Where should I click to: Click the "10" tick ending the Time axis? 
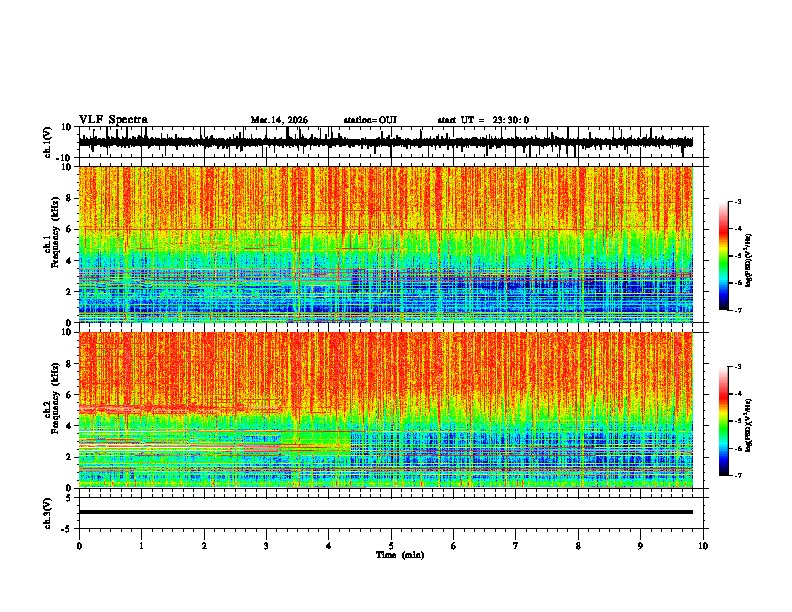(x=703, y=546)
